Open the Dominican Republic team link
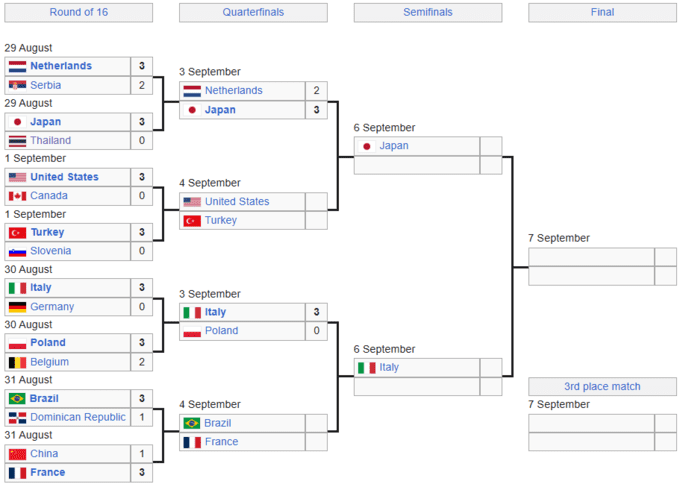The height and width of the screenshot is (484, 680). [78, 417]
